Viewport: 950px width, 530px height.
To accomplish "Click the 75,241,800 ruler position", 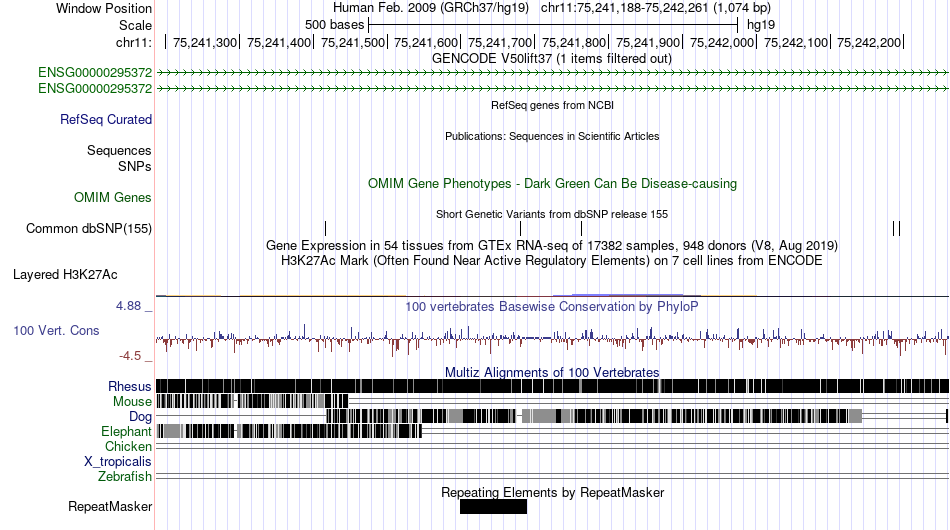I will pyautogui.click(x=574, y=42).
